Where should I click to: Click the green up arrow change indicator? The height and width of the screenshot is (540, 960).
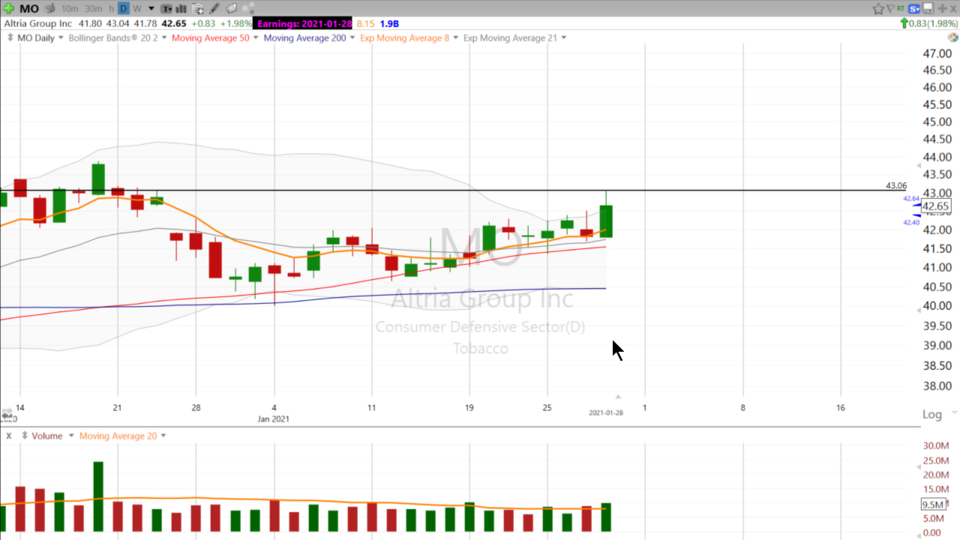pos(904,23)
